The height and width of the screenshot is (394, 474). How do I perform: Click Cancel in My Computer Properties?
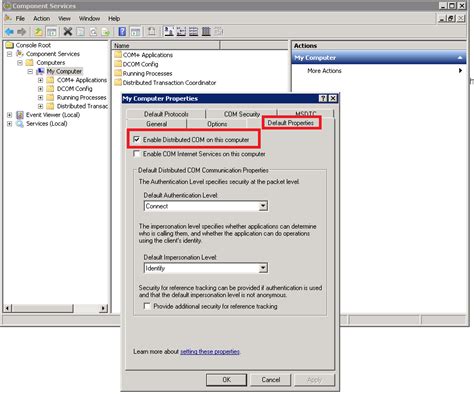271,380
